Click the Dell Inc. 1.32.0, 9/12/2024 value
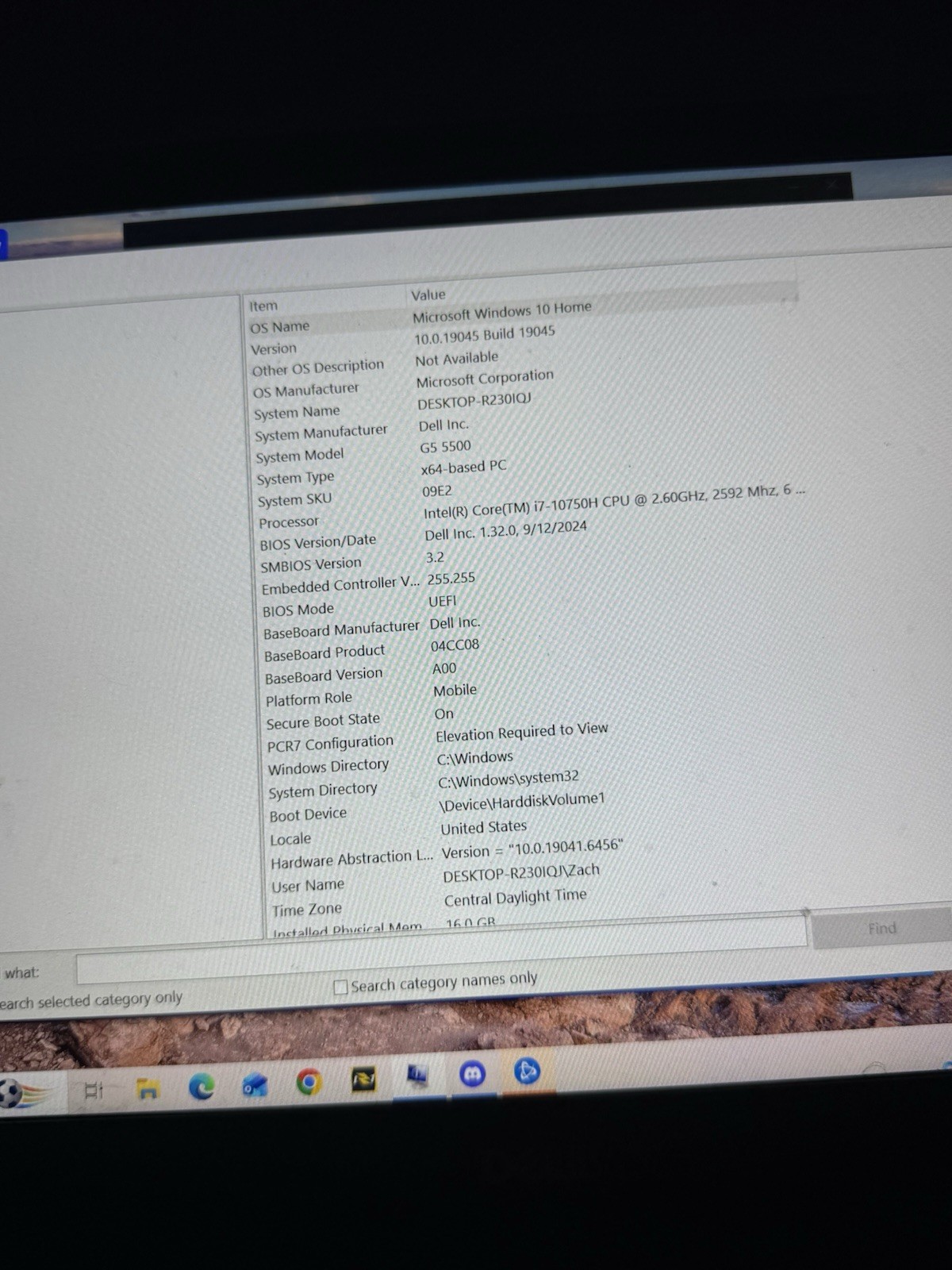952x1270 pixels. (x=505, y=530)
